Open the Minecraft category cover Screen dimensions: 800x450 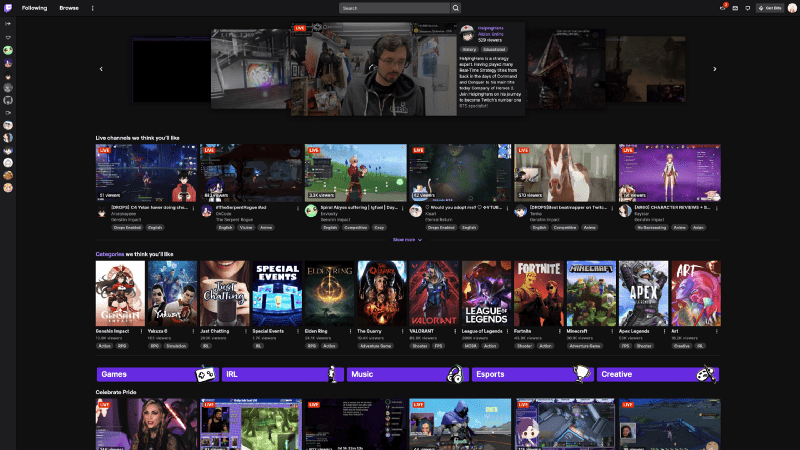tap(591, 293)
